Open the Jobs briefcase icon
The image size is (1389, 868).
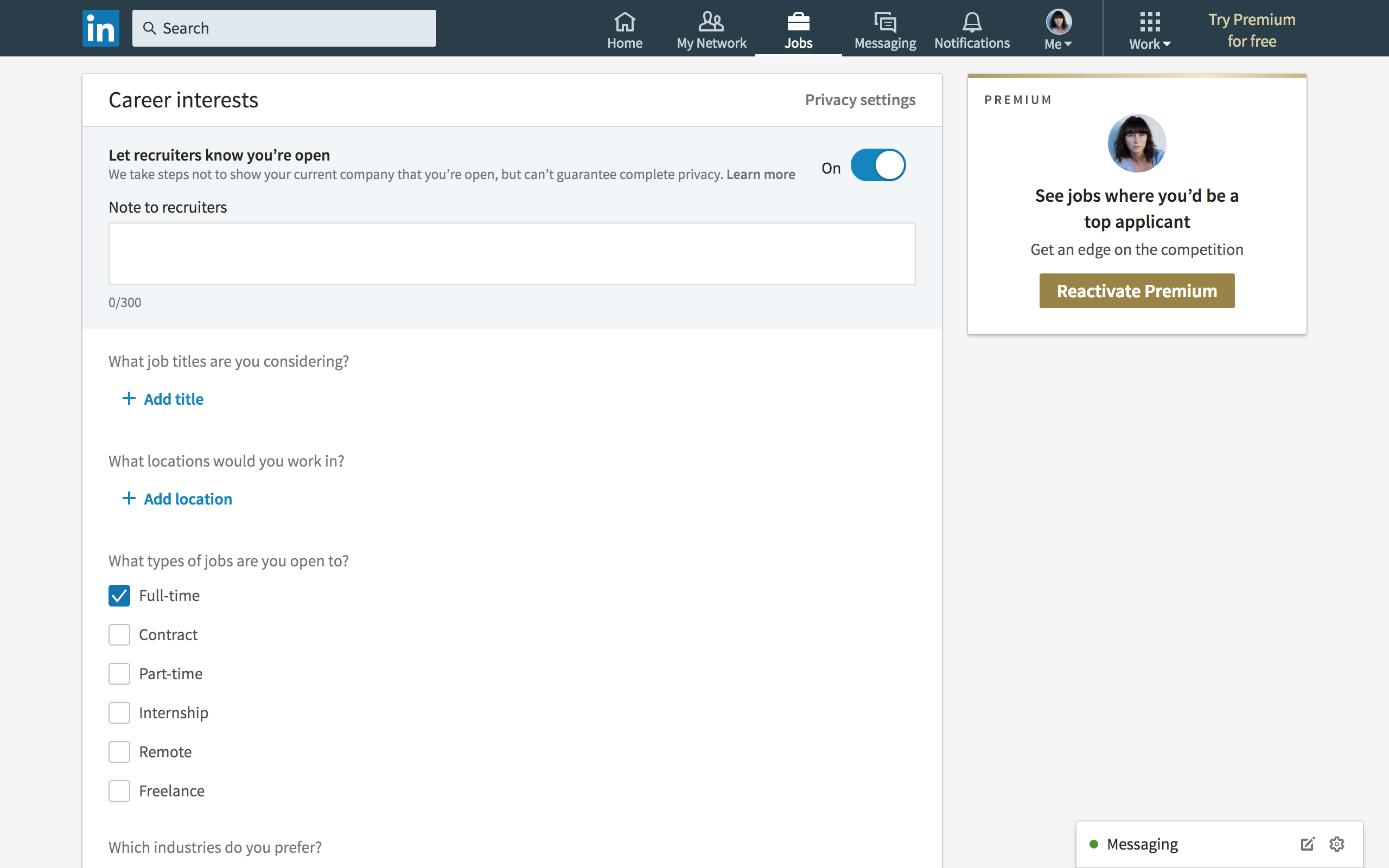coord(798,22)
